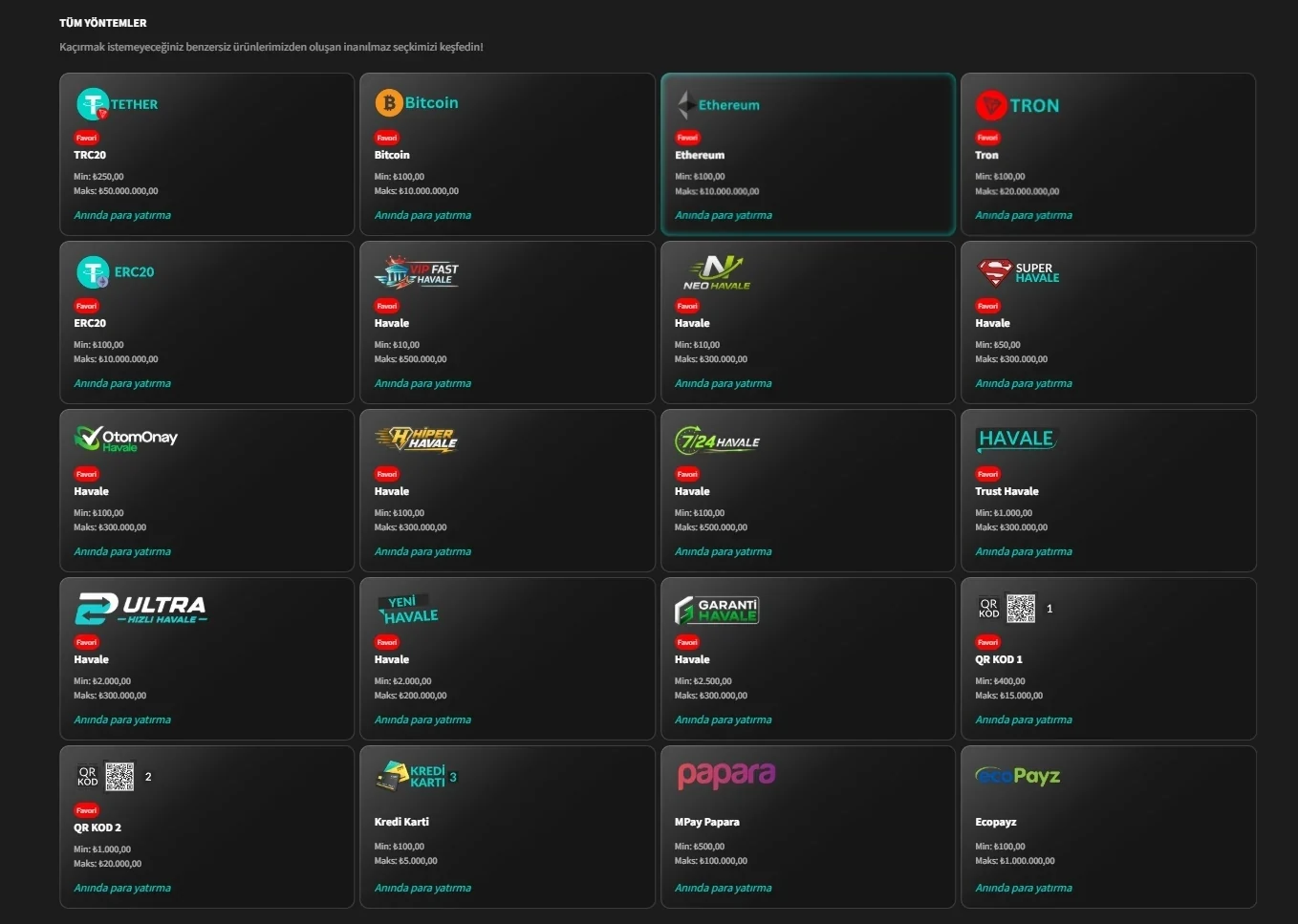Viewport: 1298px width, 924px height.
Task: Click the Tether TRC20 logo
Action: 117,104
